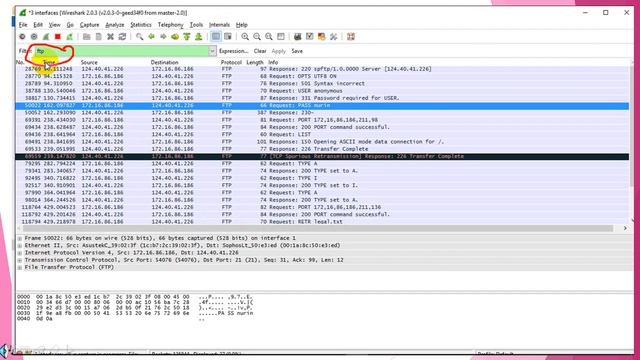Select packet 'Request: RETR legal.txt'
Screen dimensions: 640x360
click(x=322, y=222)
